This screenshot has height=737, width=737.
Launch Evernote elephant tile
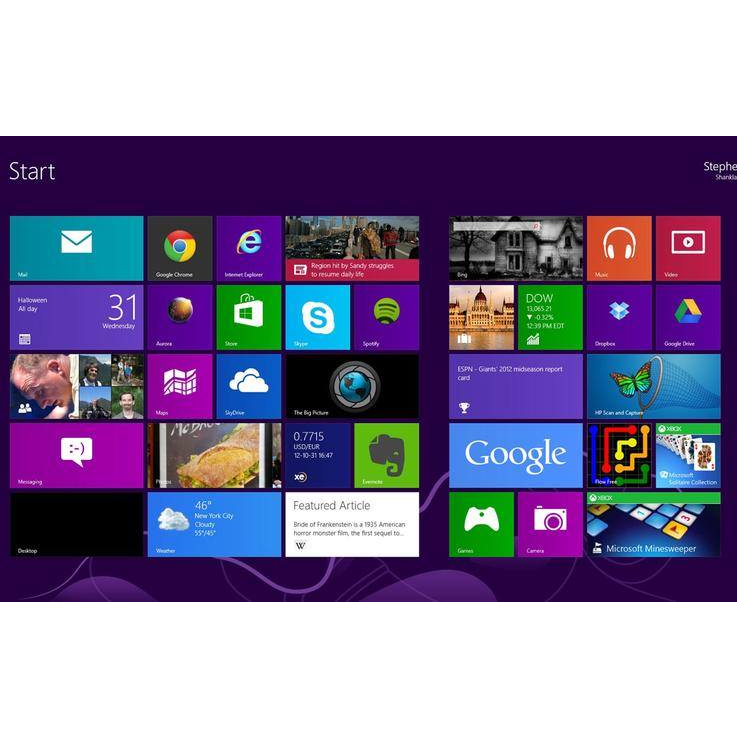coord(386,455)
